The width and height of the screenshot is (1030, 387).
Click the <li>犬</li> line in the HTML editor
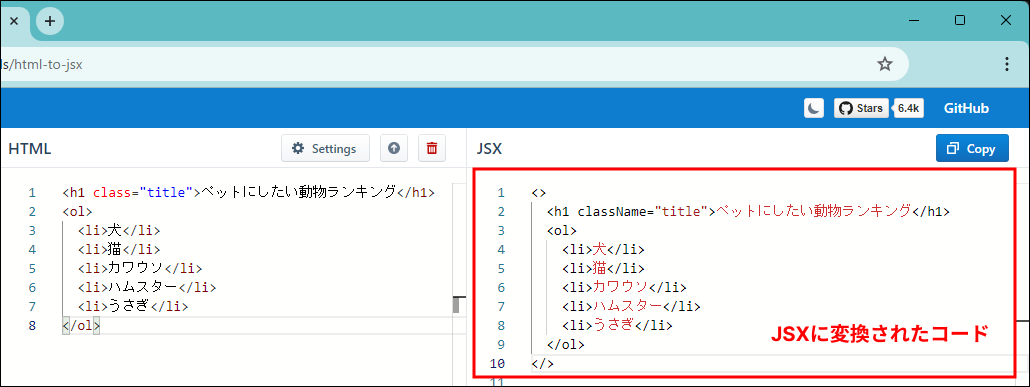tap(119, 231)
